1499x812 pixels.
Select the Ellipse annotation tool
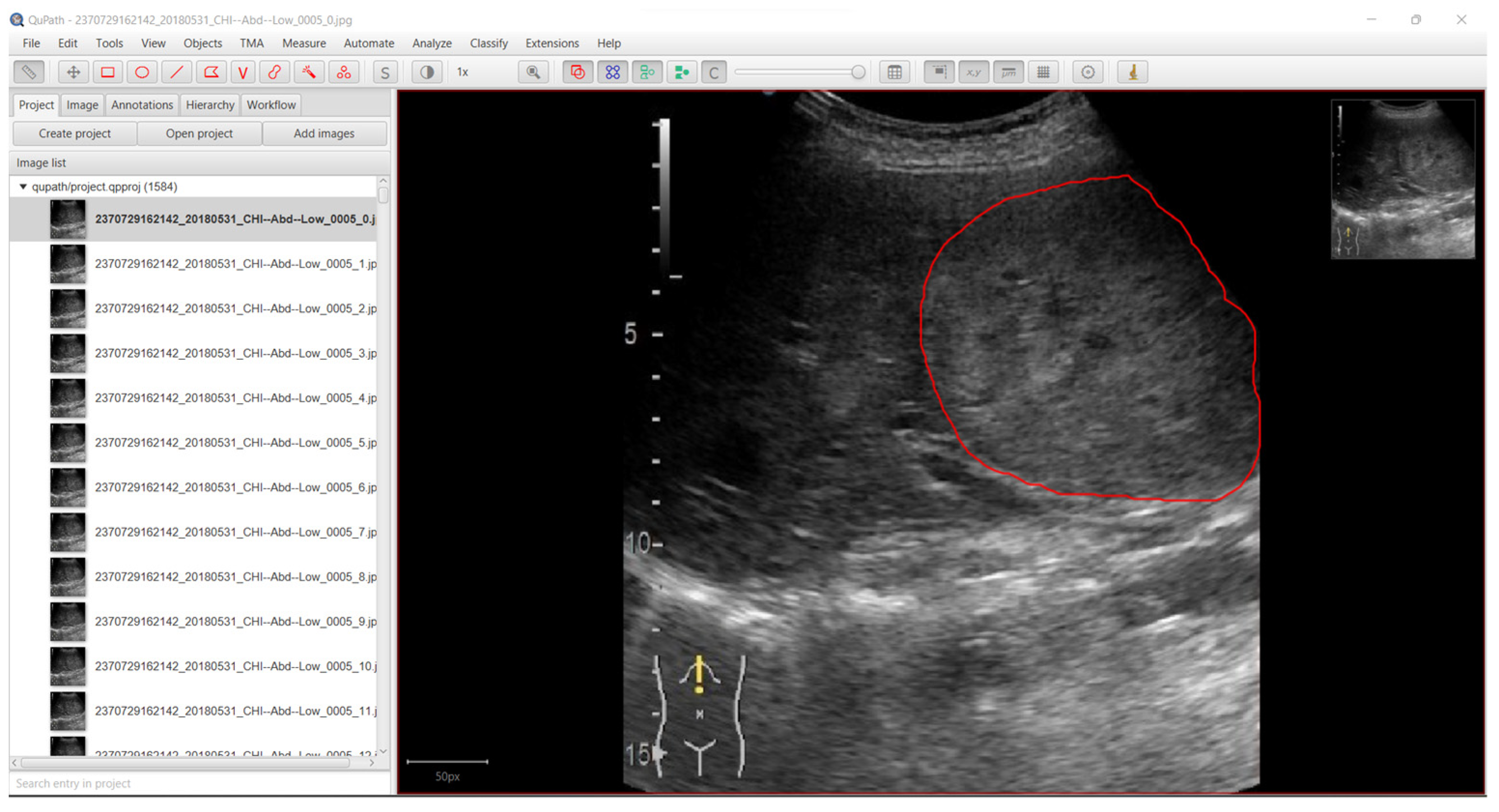click(142, 72)
